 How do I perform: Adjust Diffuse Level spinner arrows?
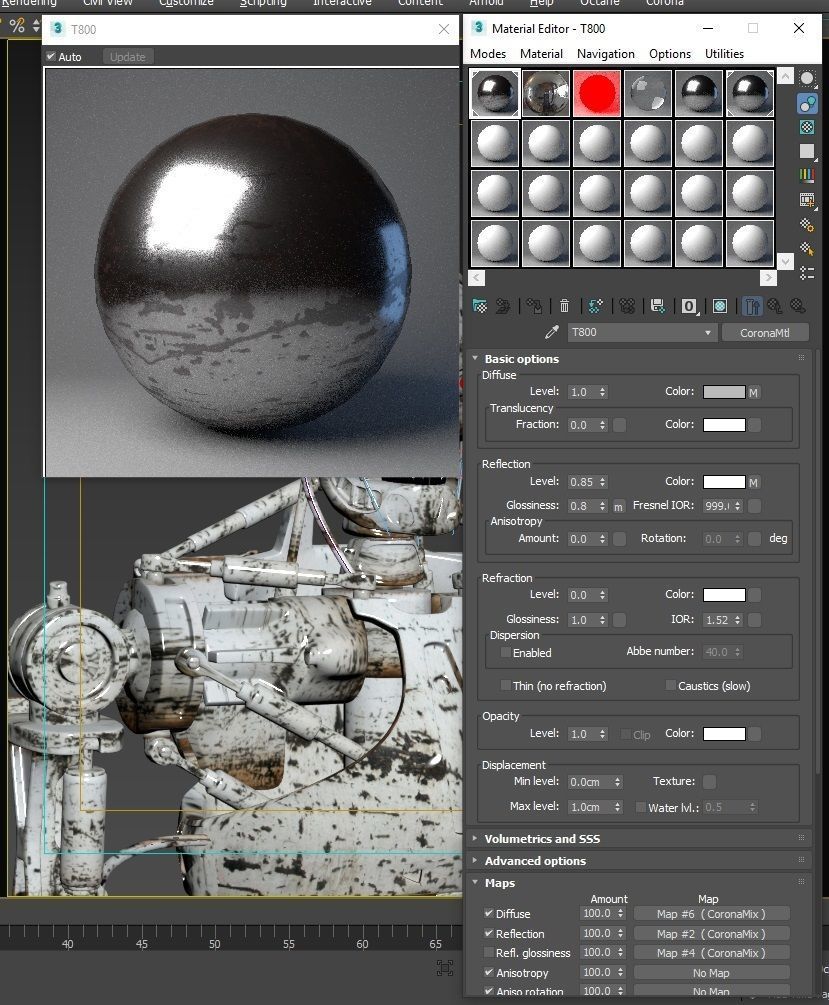pos(602,392)
